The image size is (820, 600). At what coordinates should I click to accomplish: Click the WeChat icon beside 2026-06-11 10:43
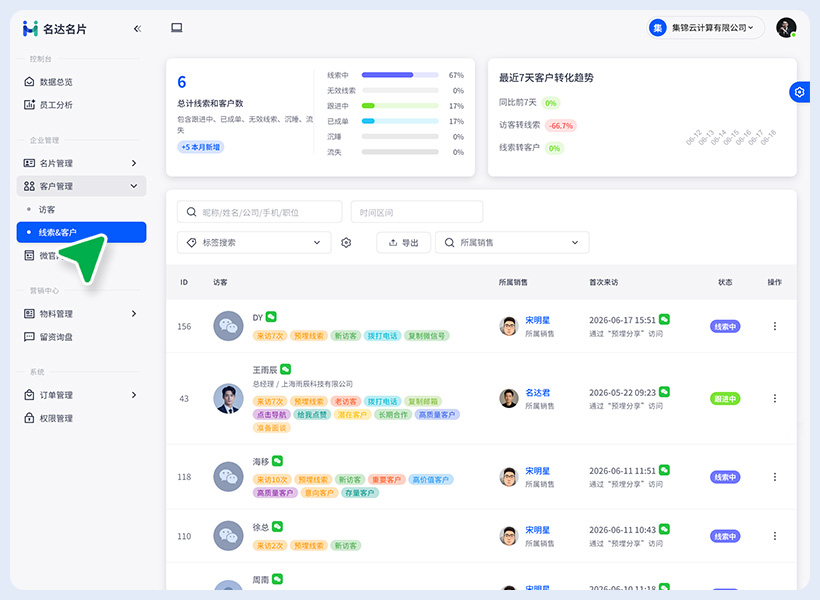click(x=665, y=529)
